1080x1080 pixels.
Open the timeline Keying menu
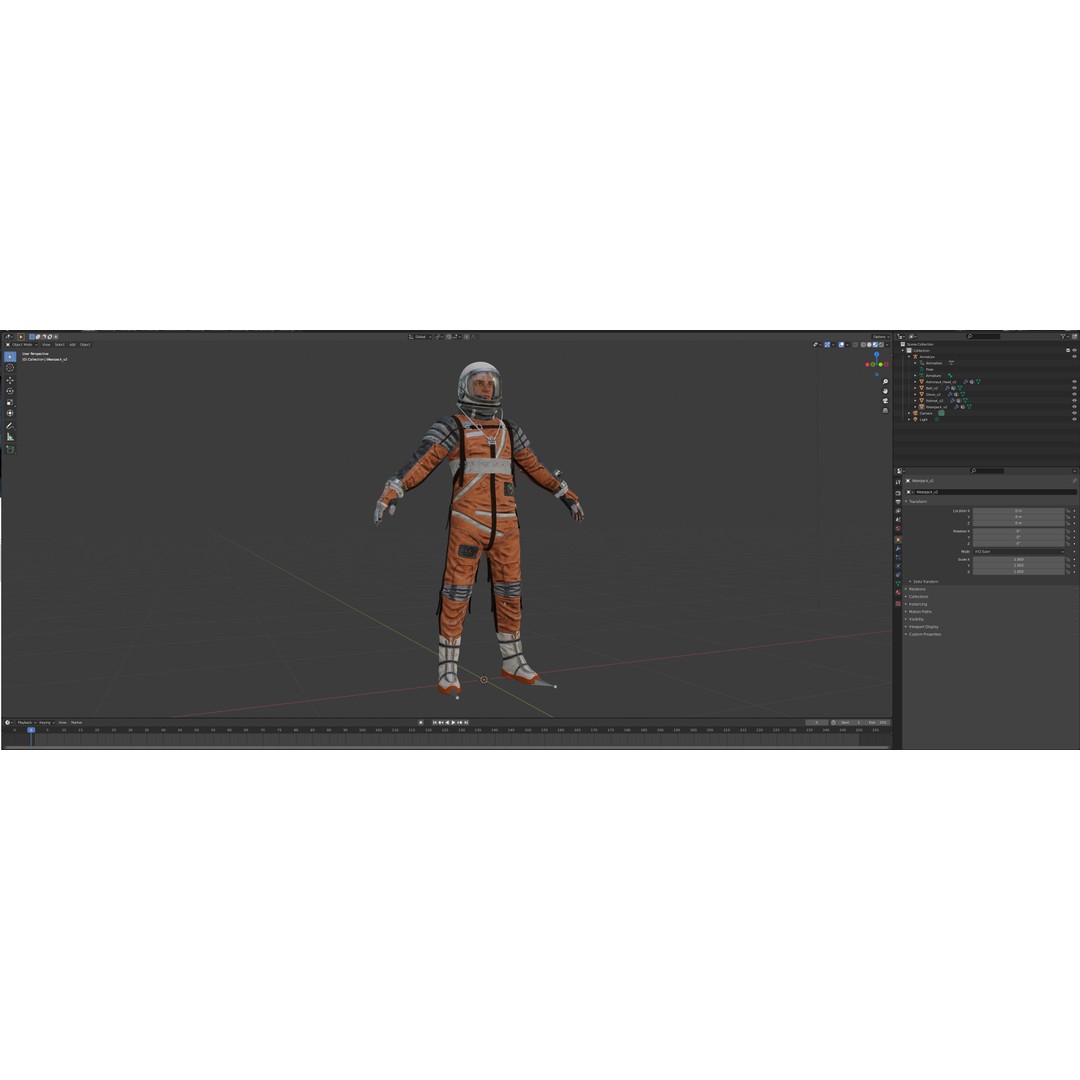pos(47,723)
